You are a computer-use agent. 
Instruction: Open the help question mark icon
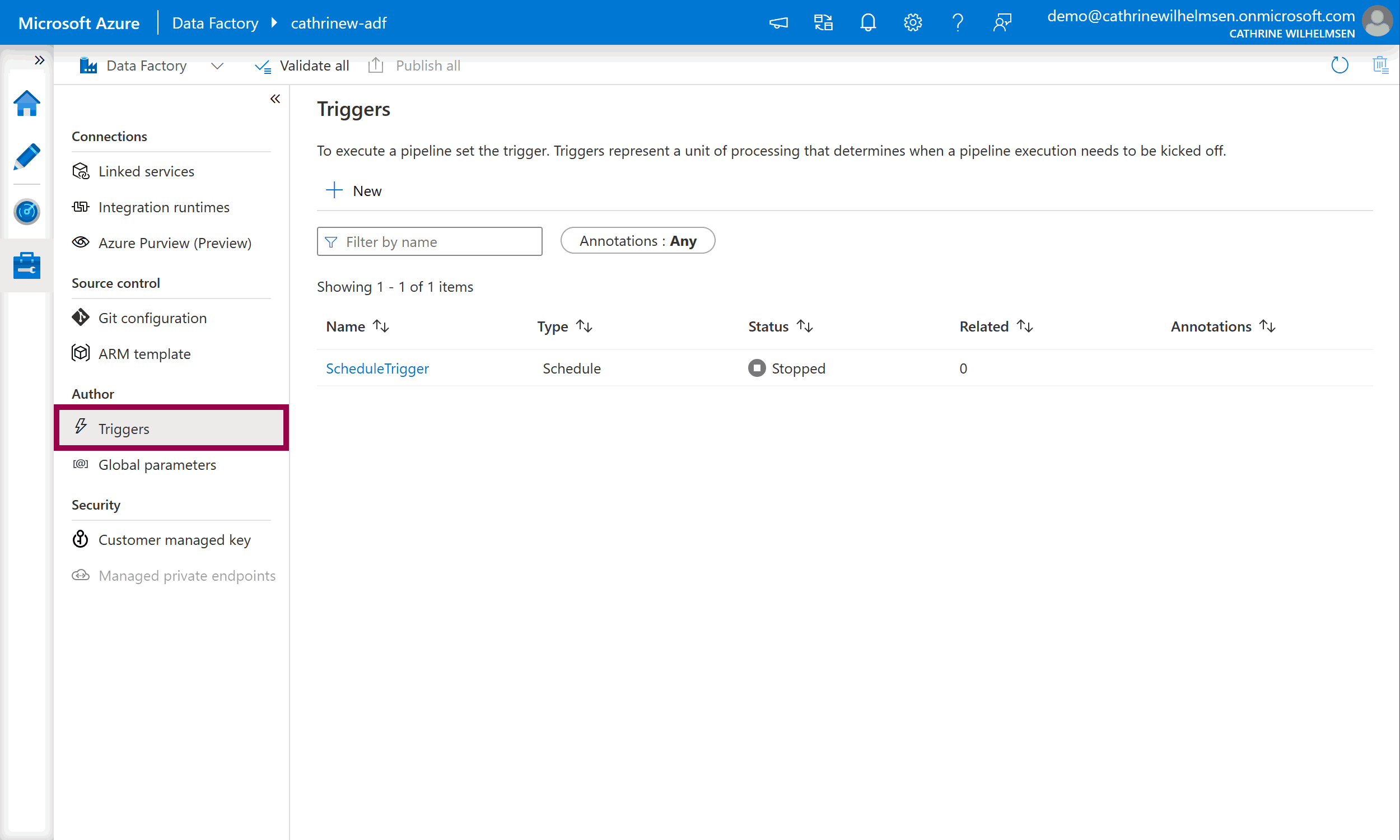pos(957,22)
